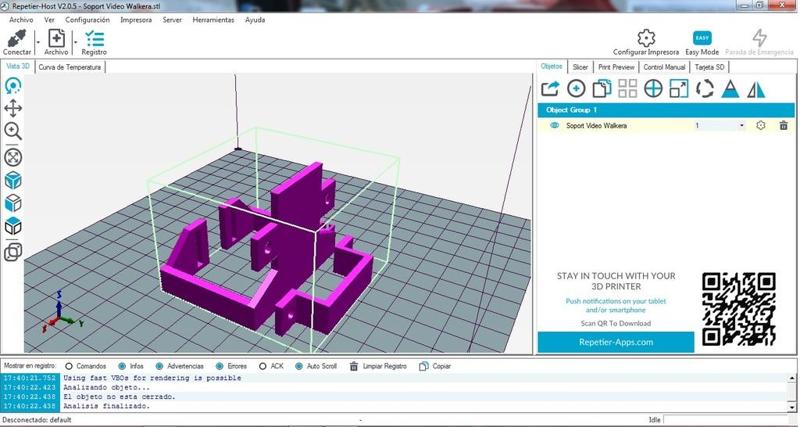Click the Limpiar Registro button
Viewport: 800px width, 427px height.
[x=379, y=366]
